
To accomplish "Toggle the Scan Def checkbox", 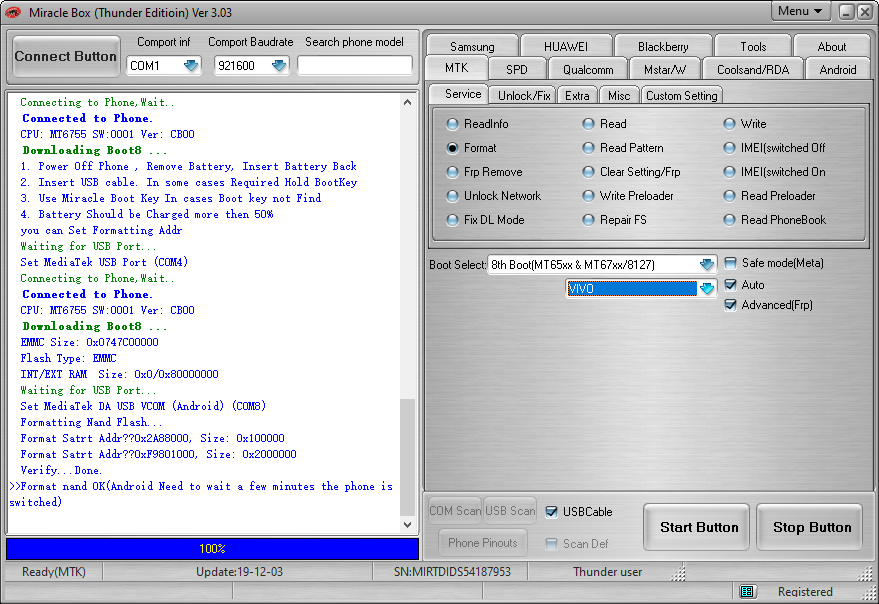I will pyautogui.click(x=552, y=543).
